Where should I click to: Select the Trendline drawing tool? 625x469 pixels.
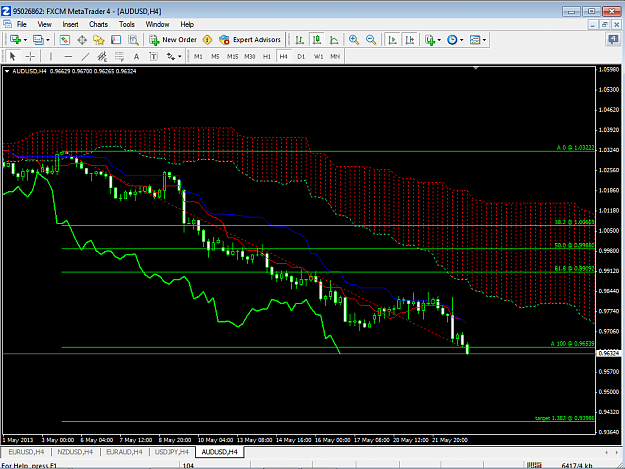(85, 56)
